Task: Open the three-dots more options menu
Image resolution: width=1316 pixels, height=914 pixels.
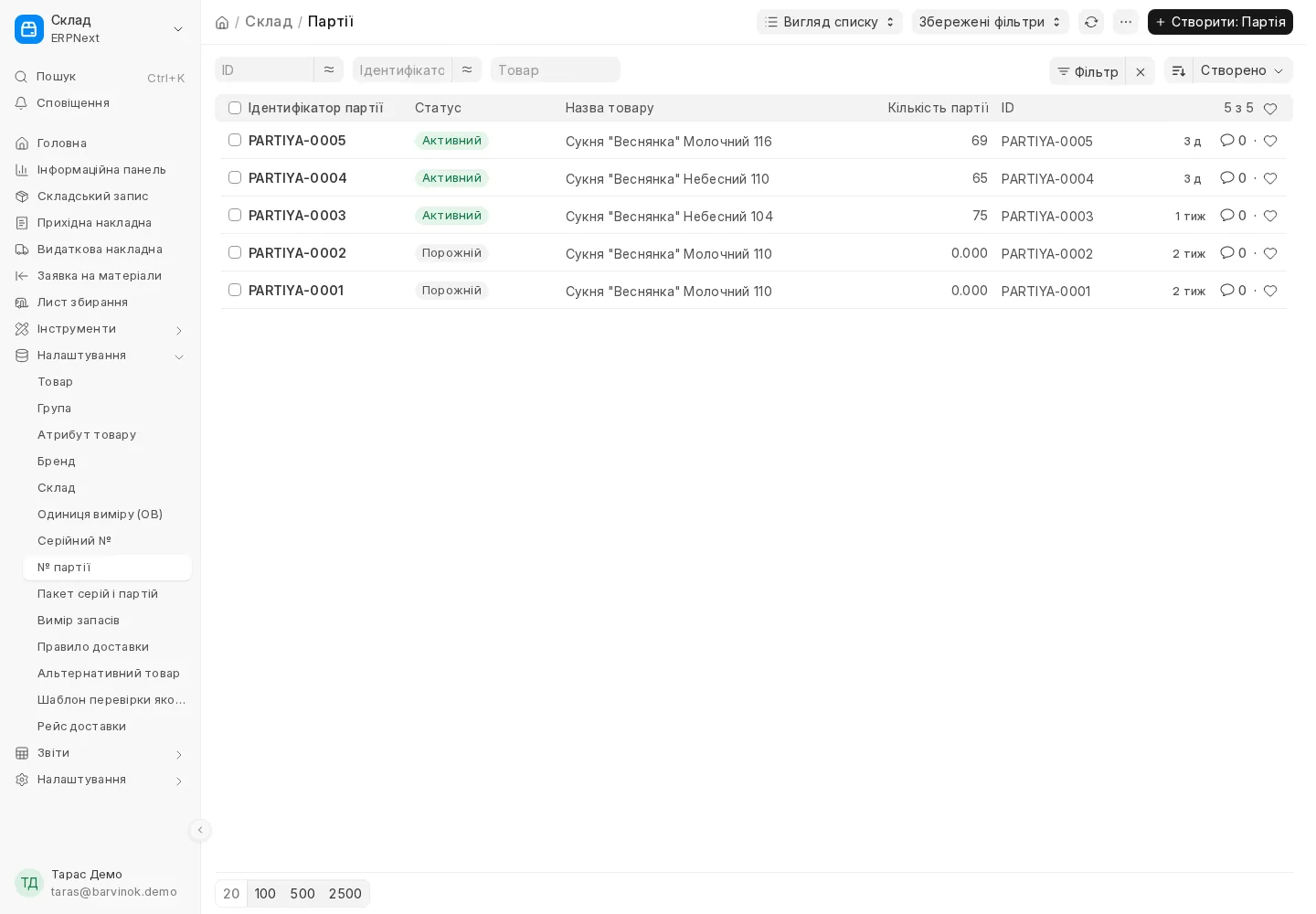Action: coord(1126,22)
